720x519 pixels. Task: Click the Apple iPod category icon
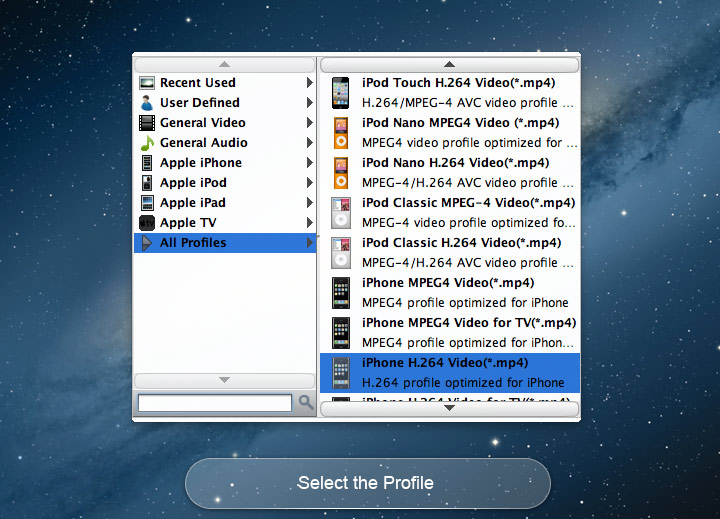147,183
